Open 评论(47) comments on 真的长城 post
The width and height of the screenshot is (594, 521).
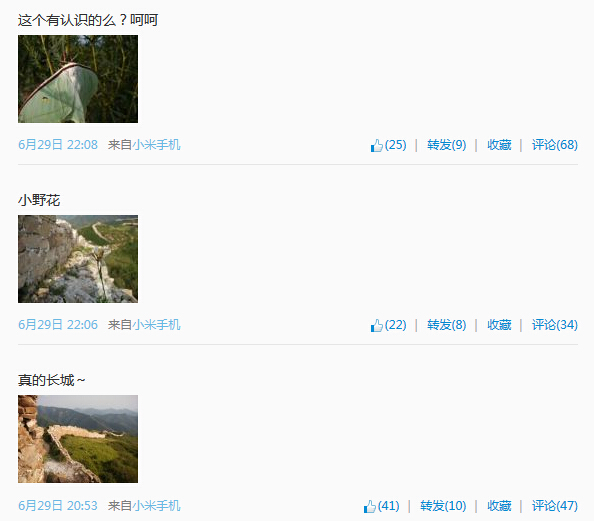[555, 505]
